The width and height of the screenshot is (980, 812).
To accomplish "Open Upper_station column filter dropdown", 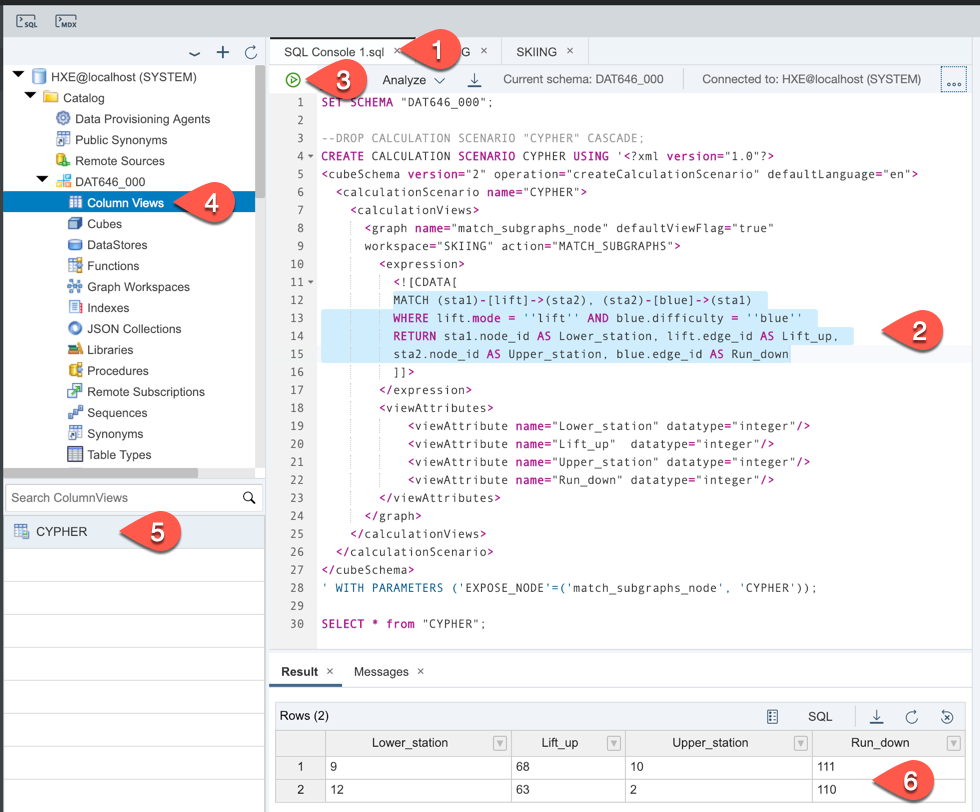I will pyautogui.click(x=801, y=743).
